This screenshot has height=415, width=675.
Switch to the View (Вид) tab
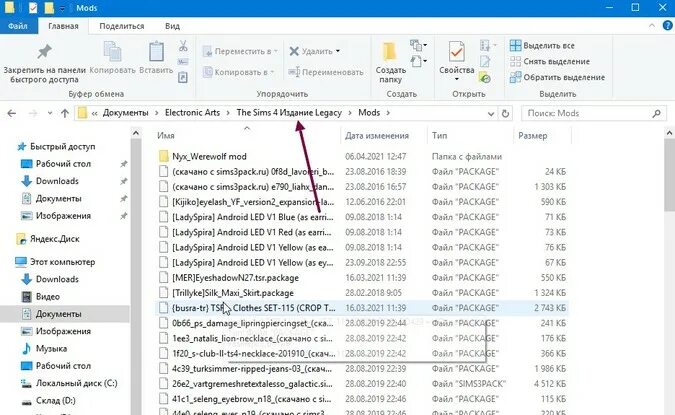[172, 26]
